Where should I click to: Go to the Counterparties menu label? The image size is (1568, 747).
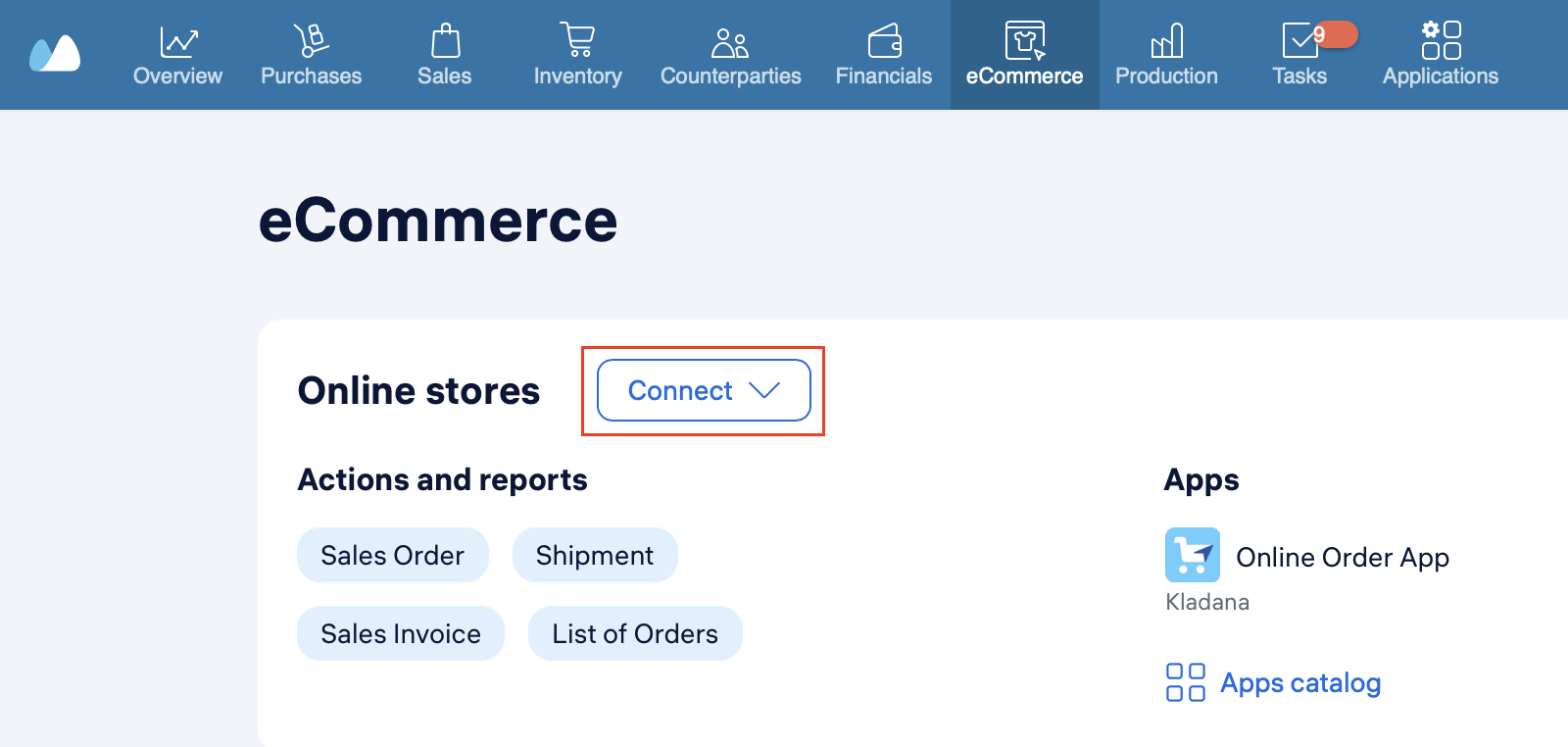[x=730, y=75]
